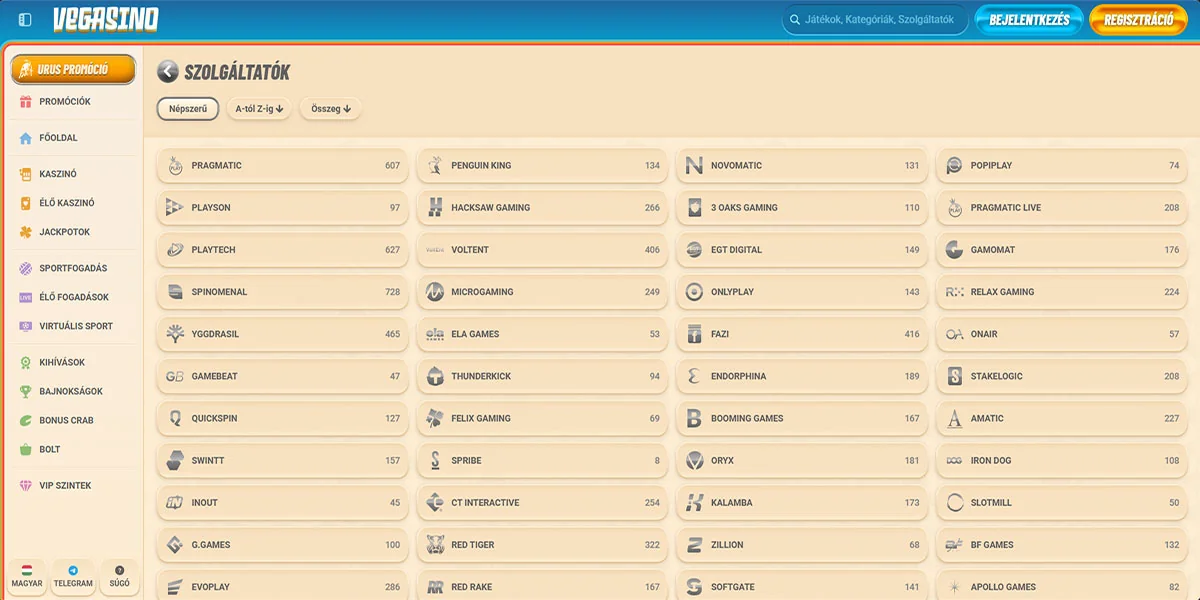
Task: Click the Bejelentkezés login button
Action: pyautogui.click(x=1029, y=20)
